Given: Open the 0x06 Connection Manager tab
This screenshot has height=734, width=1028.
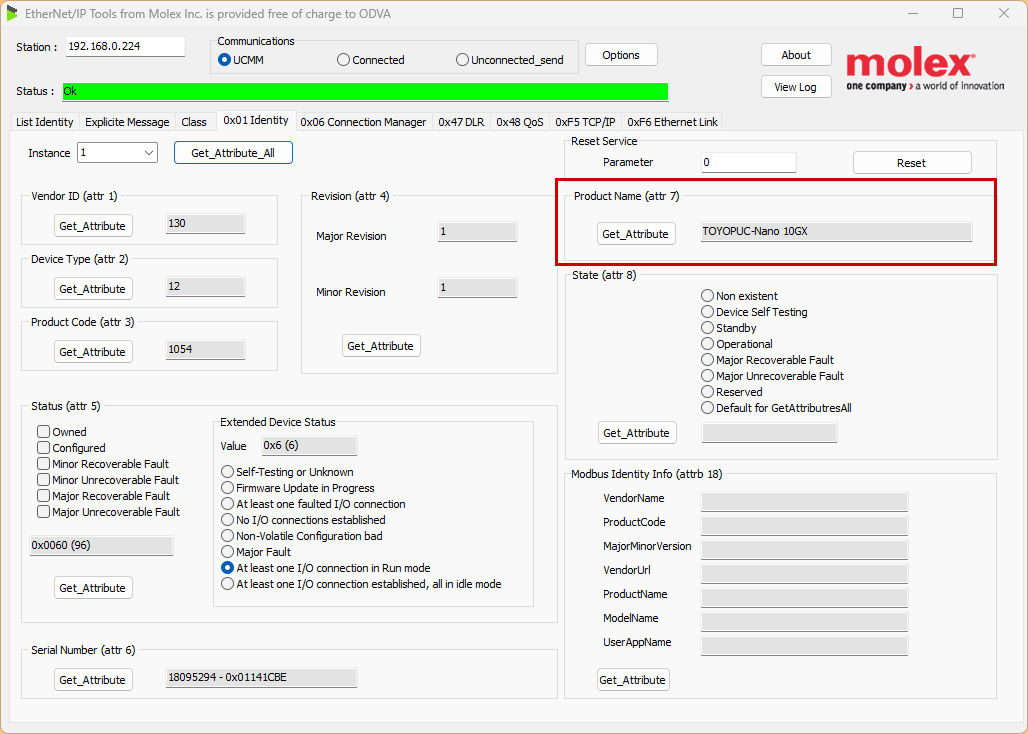Looking at the screenshot, I should click(363, 122).
